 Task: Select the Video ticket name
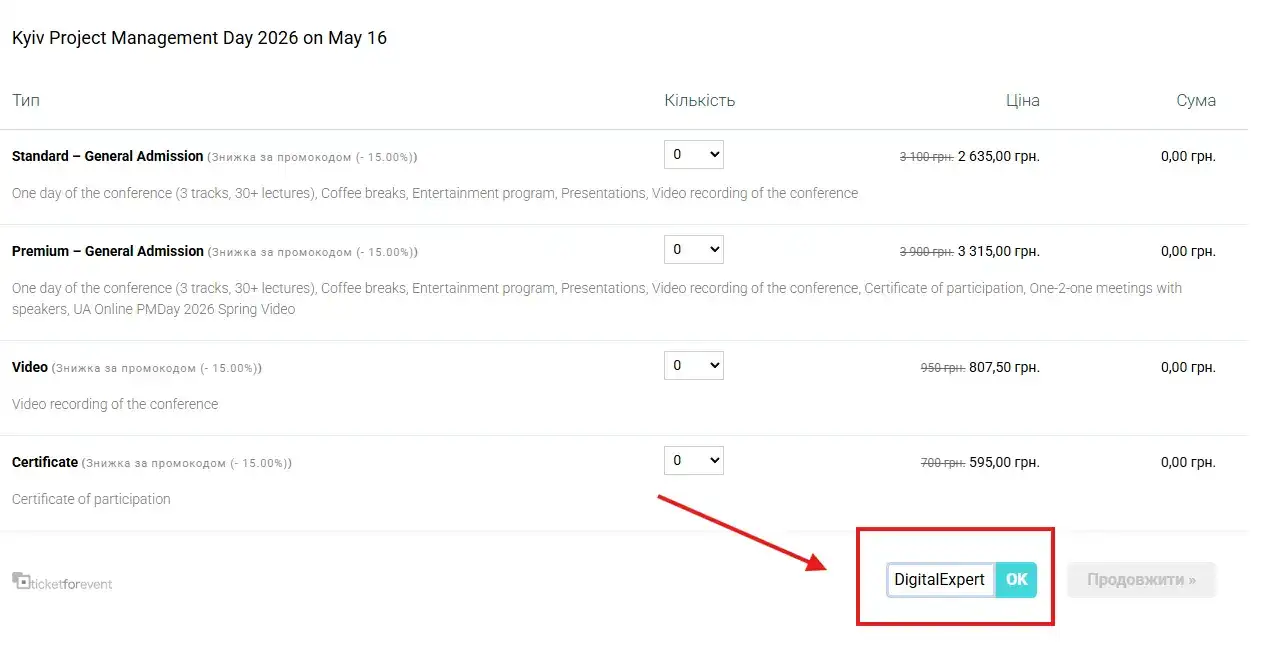click(x=30, y=367)
